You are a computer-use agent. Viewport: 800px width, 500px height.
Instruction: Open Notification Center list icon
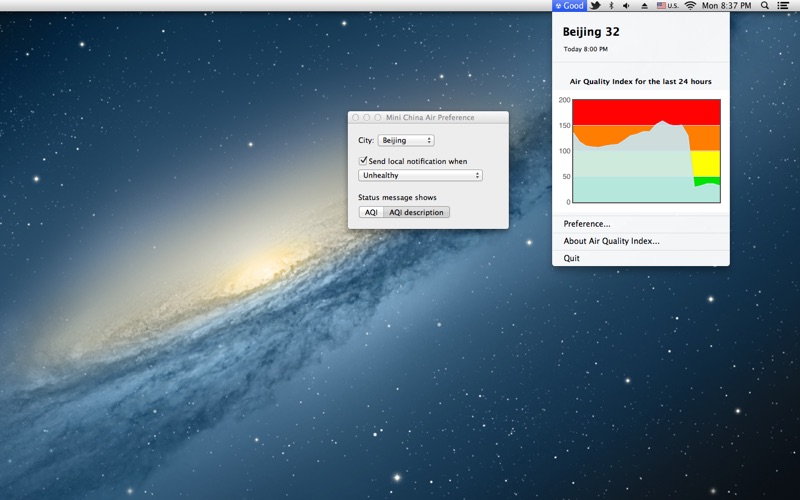click(x=785, y=6)
